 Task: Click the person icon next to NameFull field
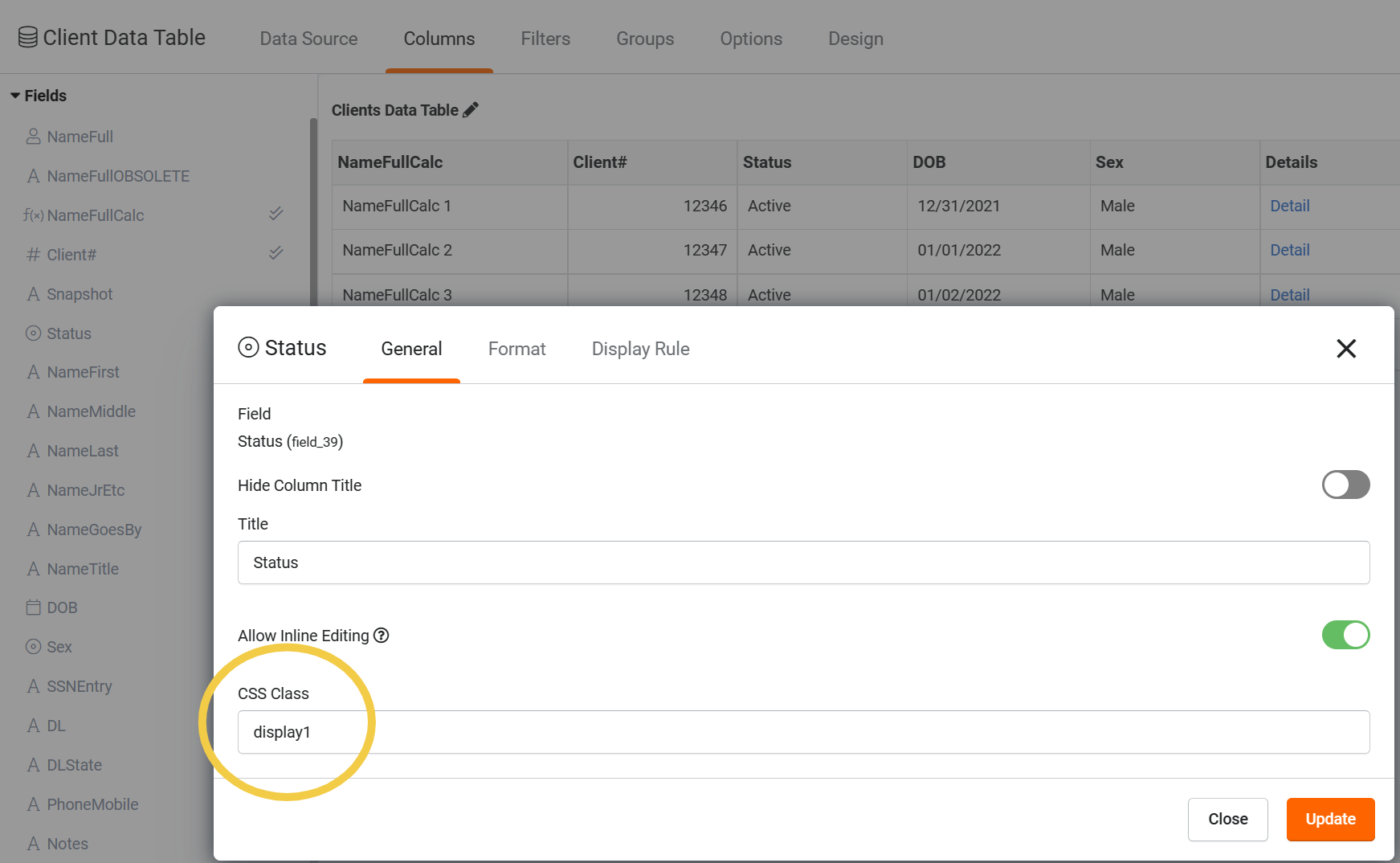(33, 137)
